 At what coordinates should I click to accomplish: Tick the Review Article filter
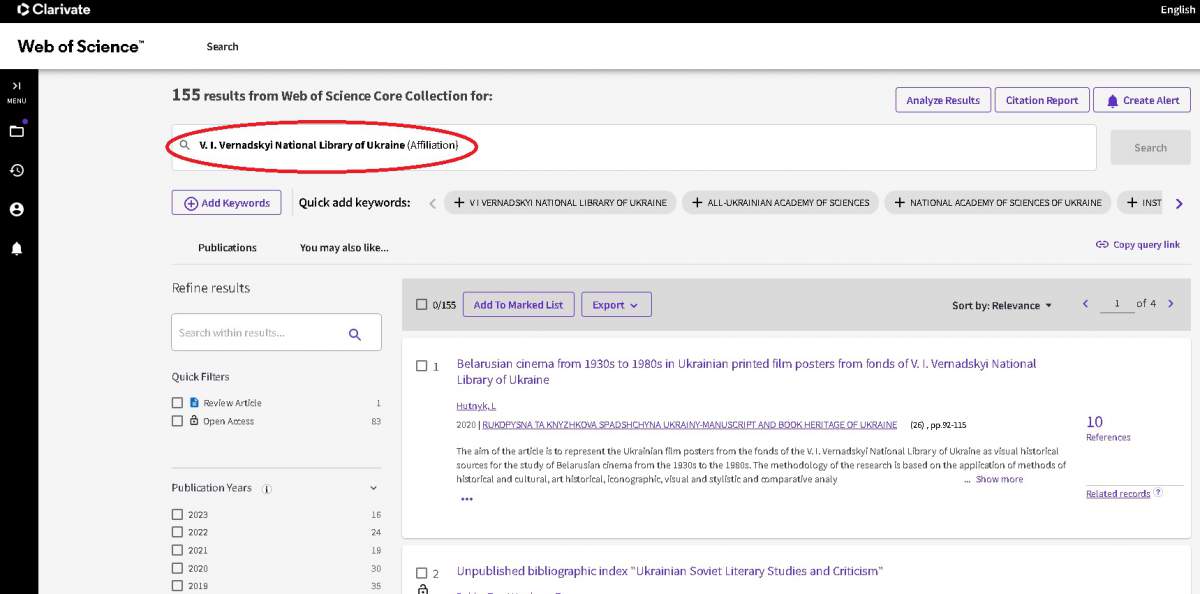(x=177, y=403)
